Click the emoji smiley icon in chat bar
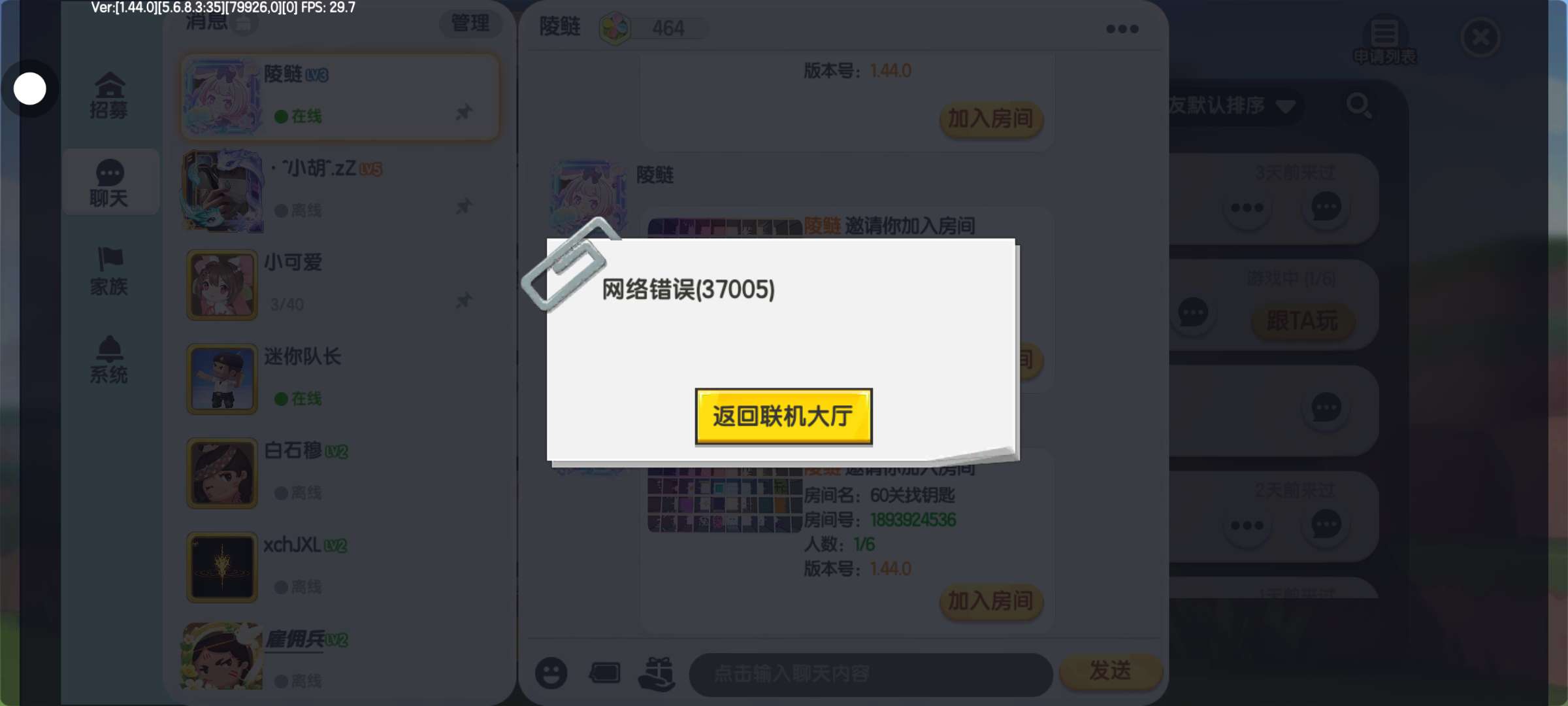 coord(551,673)
